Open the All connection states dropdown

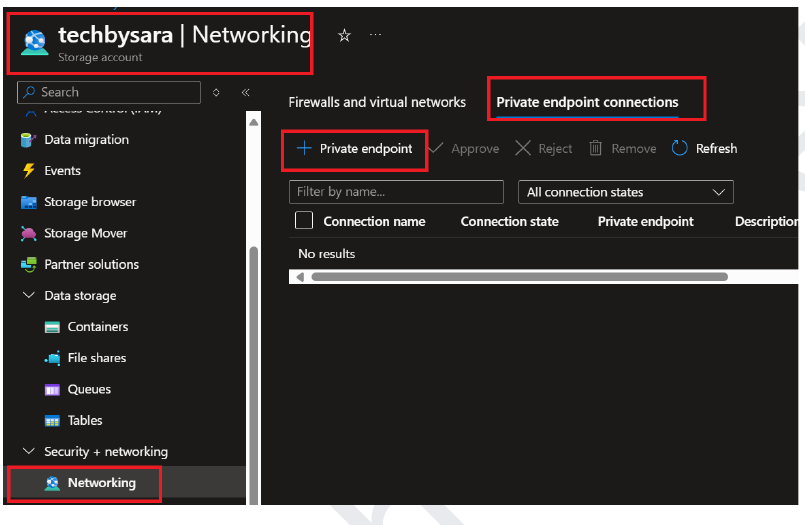pyautogui.click(x=625, y=192)
